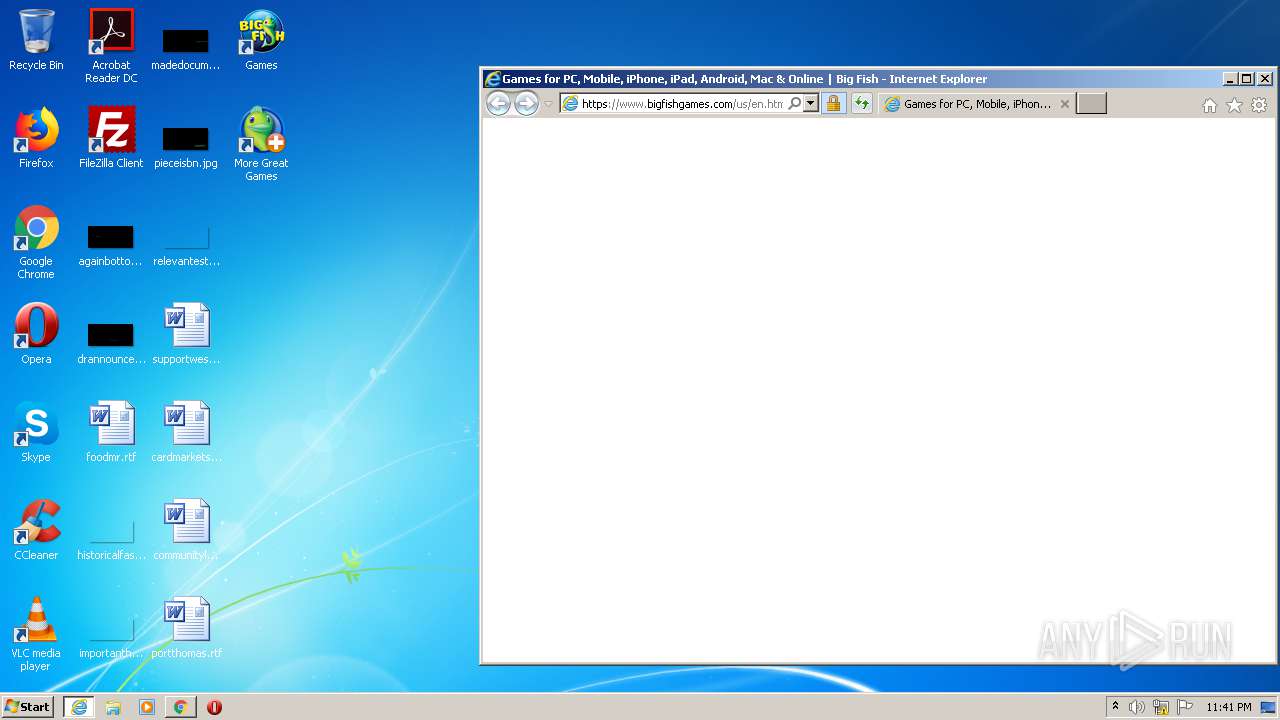The image size is (1280, 720).
Task: Select the portthomas.rtf document
Action: pos(186,628)
